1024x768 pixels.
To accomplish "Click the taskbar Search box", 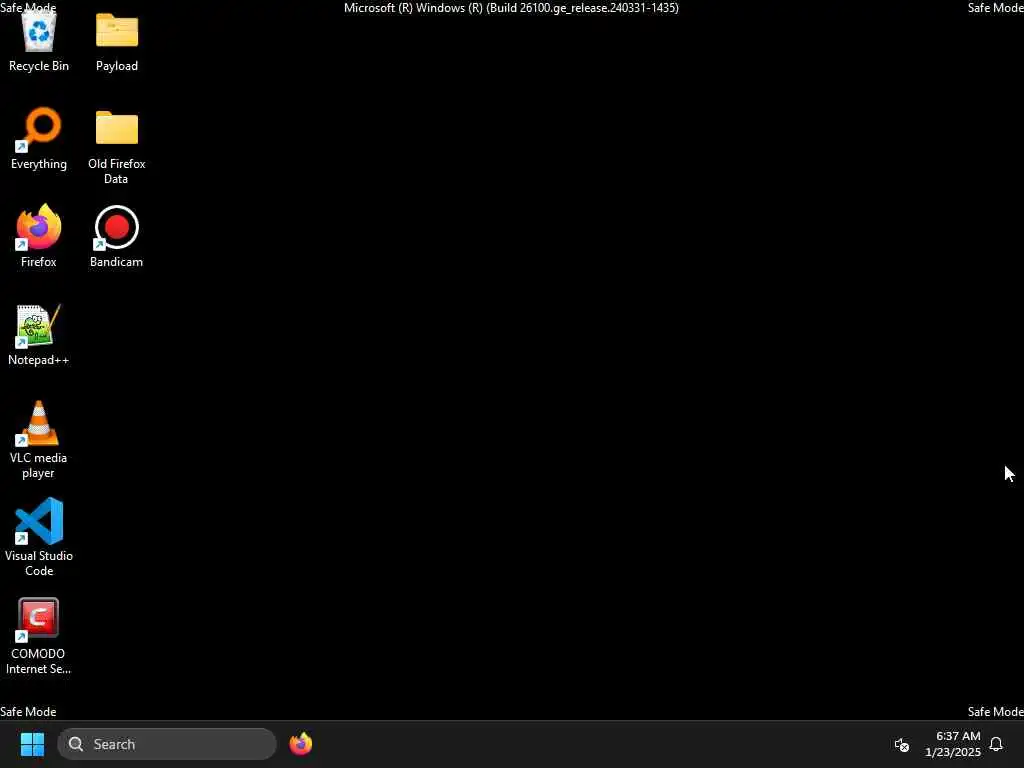I will click(x=167, y=744).
